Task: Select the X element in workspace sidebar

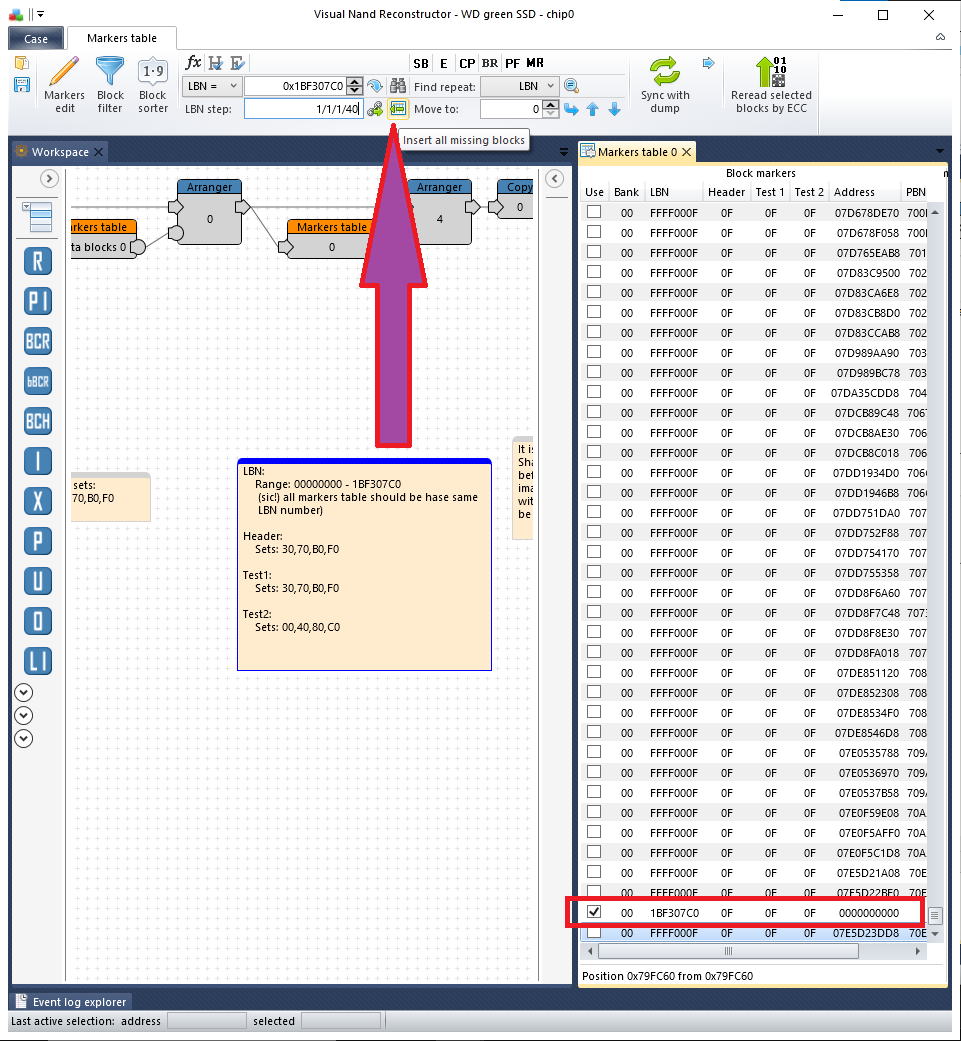Action: click(38, 501)
